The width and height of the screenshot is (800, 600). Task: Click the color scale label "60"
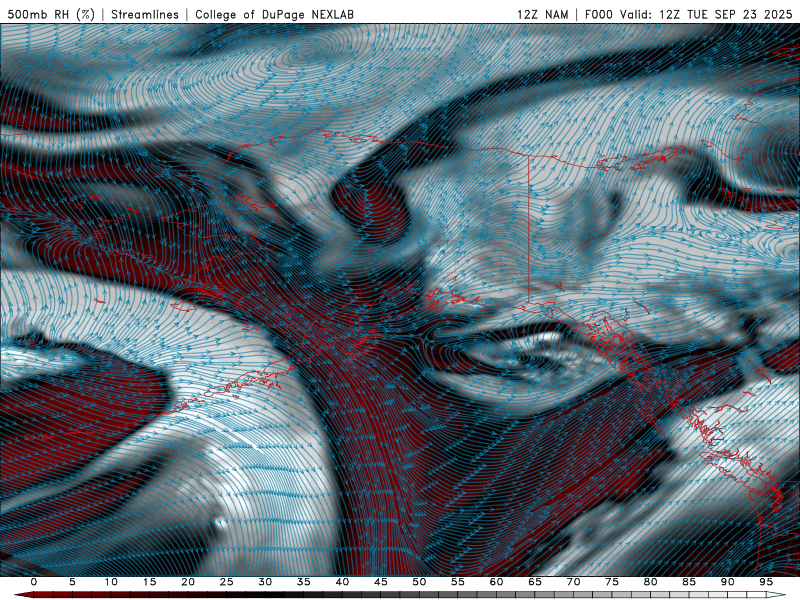pyautogui.click(x=496, y=582)
